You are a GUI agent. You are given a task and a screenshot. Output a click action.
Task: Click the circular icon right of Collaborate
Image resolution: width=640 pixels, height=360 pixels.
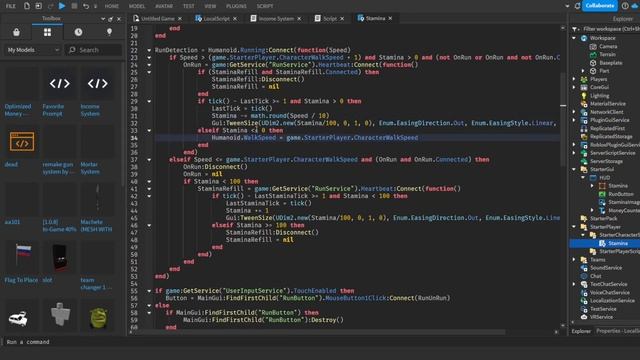pos(625,6)
